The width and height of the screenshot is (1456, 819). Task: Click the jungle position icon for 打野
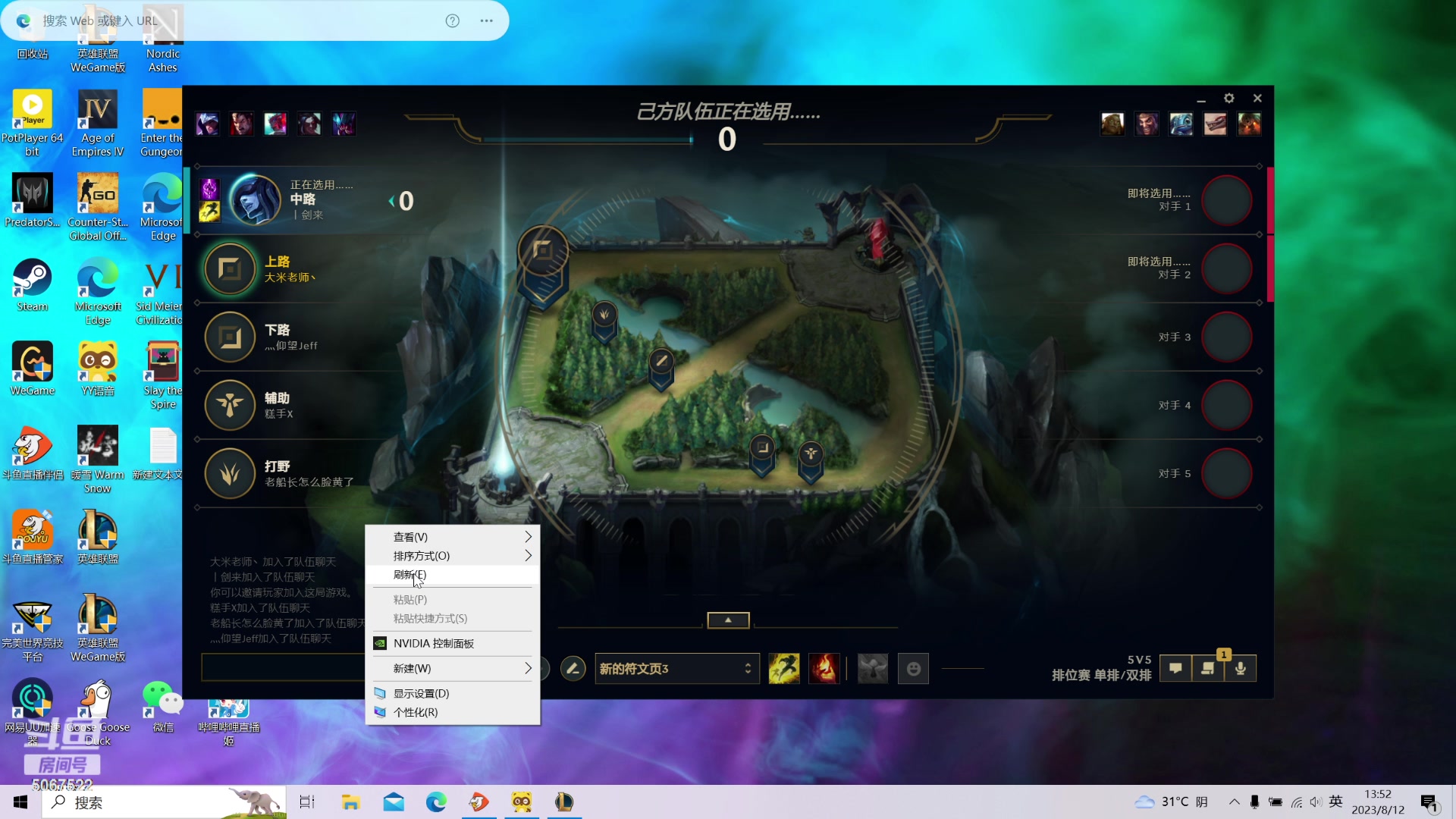click(x=230, y=473)
